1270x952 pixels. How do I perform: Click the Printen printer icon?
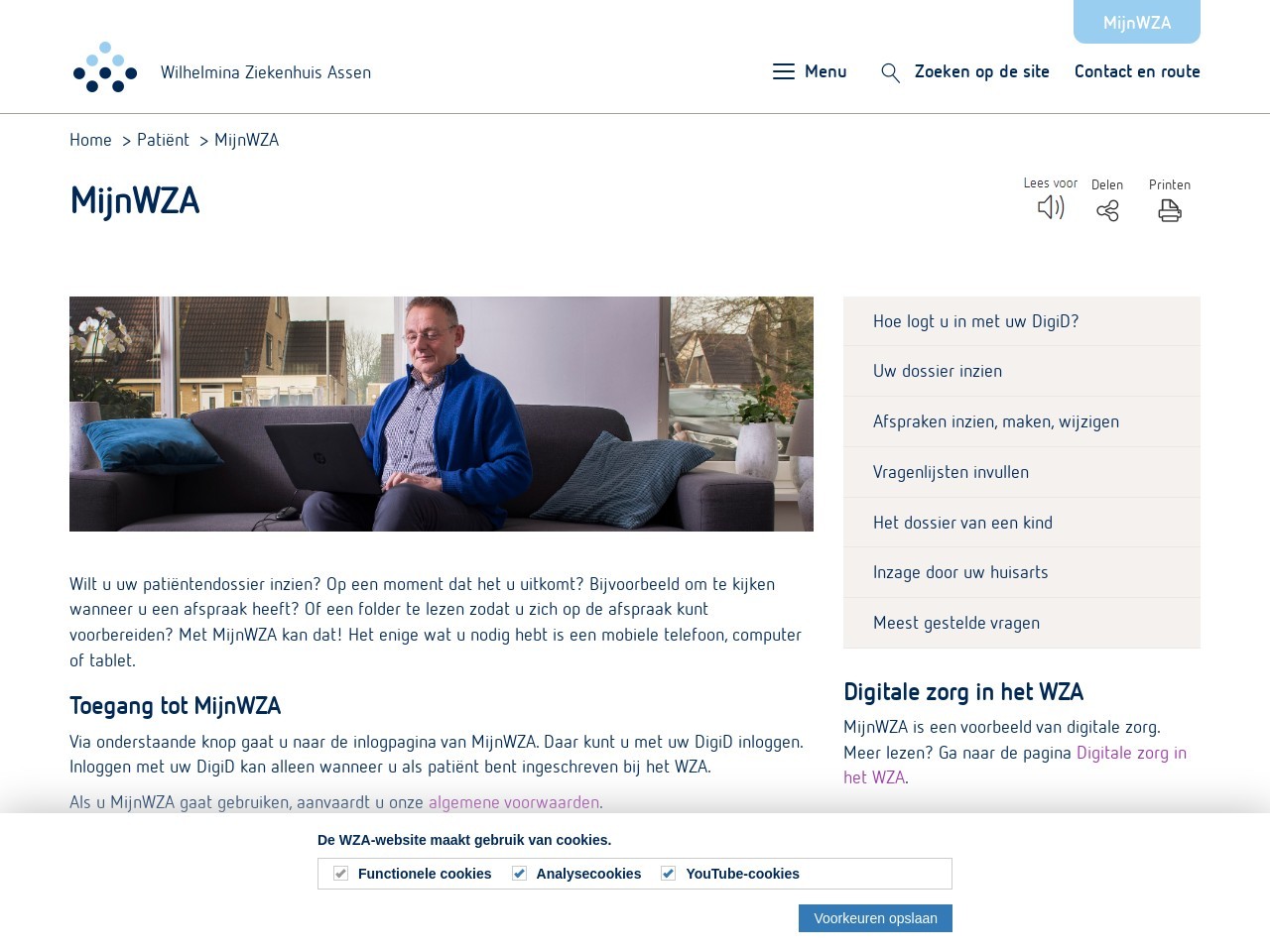point(1170,210)
